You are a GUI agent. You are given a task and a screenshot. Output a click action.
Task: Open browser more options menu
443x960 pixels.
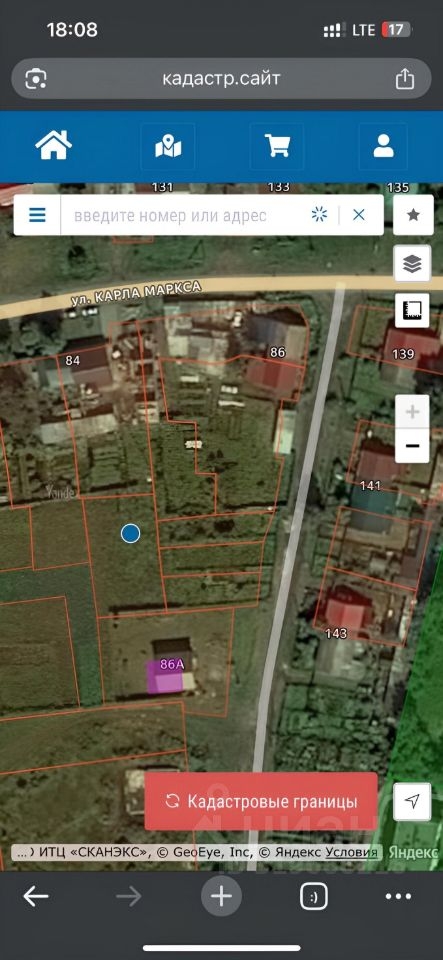click(398, 897)
